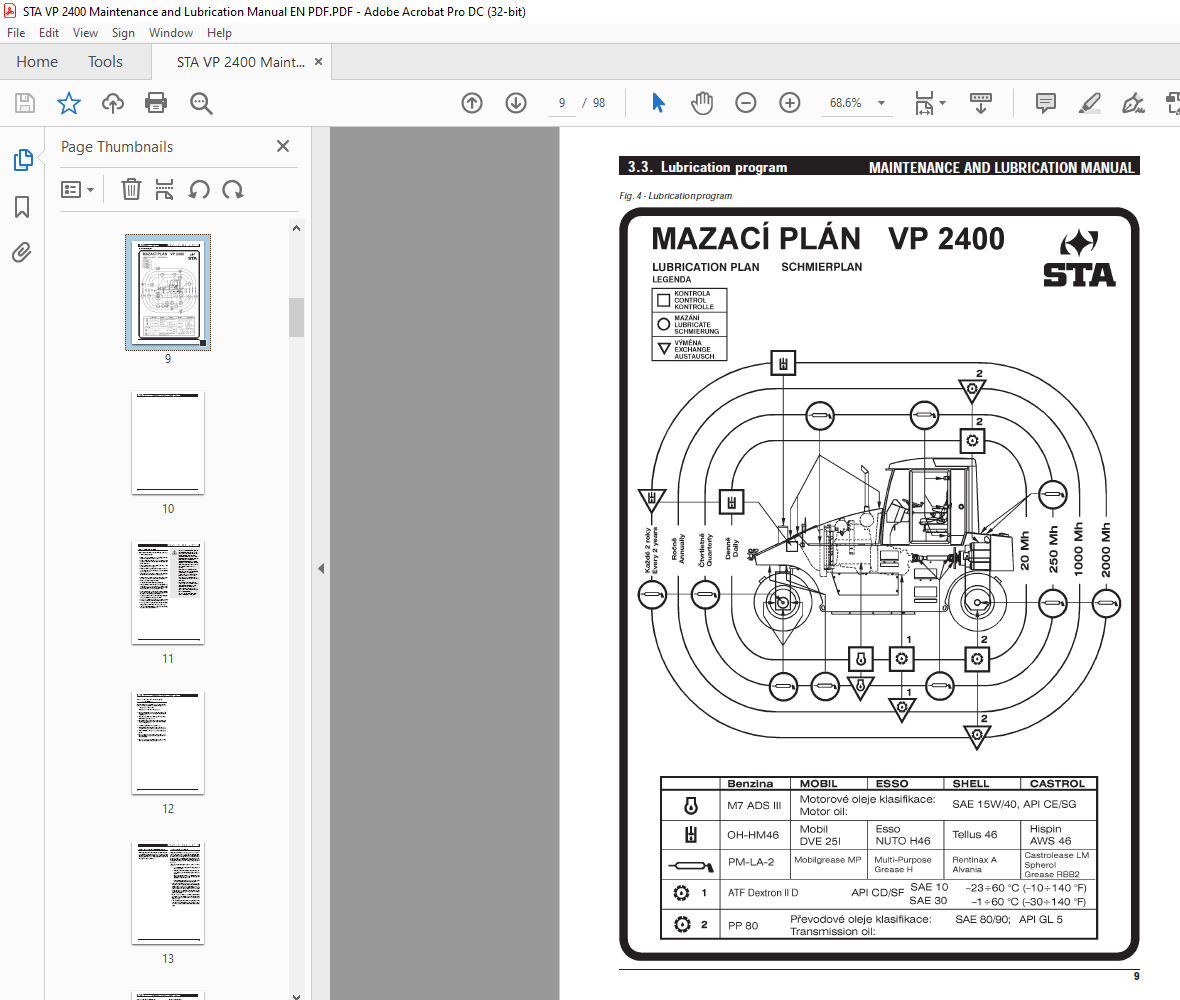Switch to the Home tab

37,62
